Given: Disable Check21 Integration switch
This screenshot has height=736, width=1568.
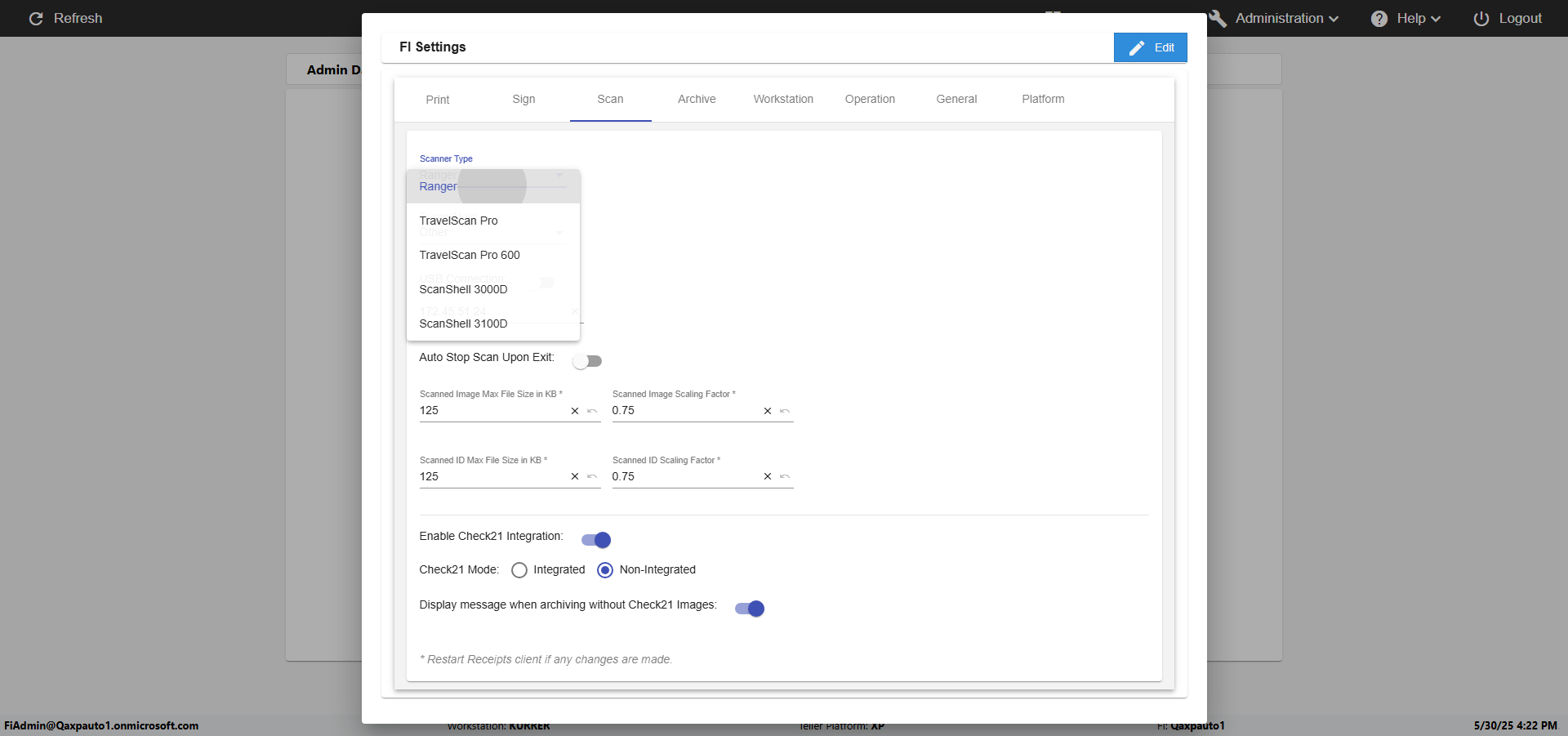Looking at the screenshot, I should (x=596, y=540).
